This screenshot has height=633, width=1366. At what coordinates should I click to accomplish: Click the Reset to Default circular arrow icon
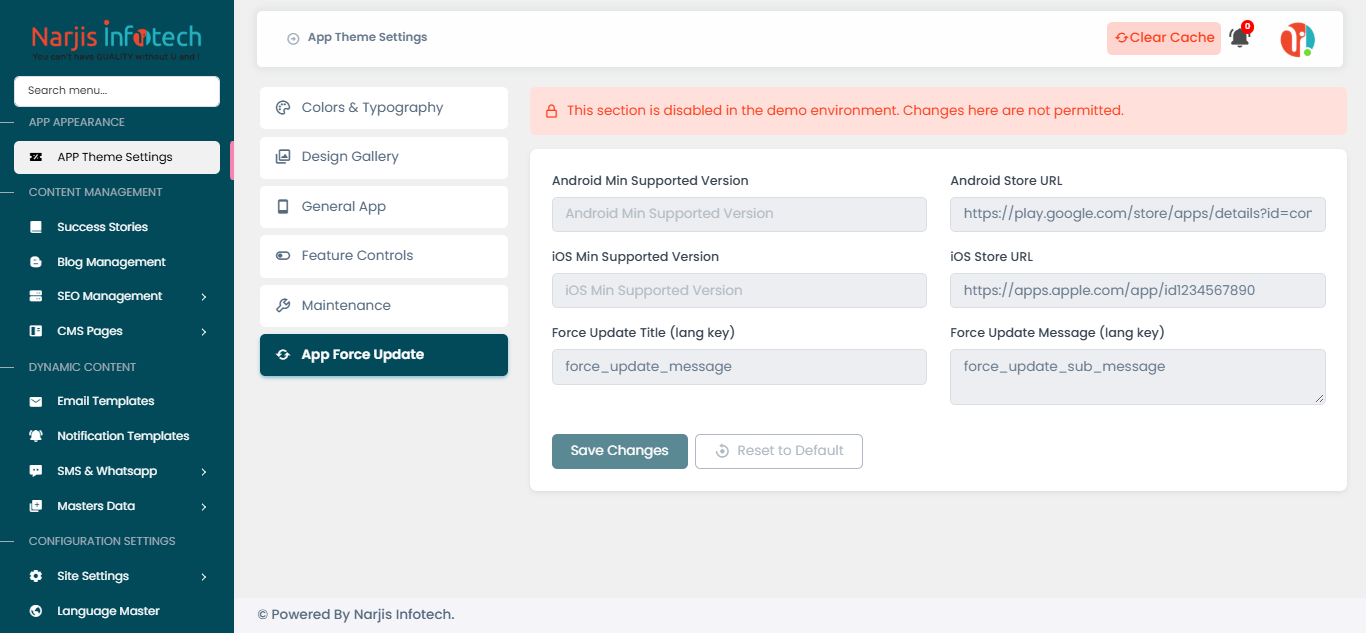[722, 451]
